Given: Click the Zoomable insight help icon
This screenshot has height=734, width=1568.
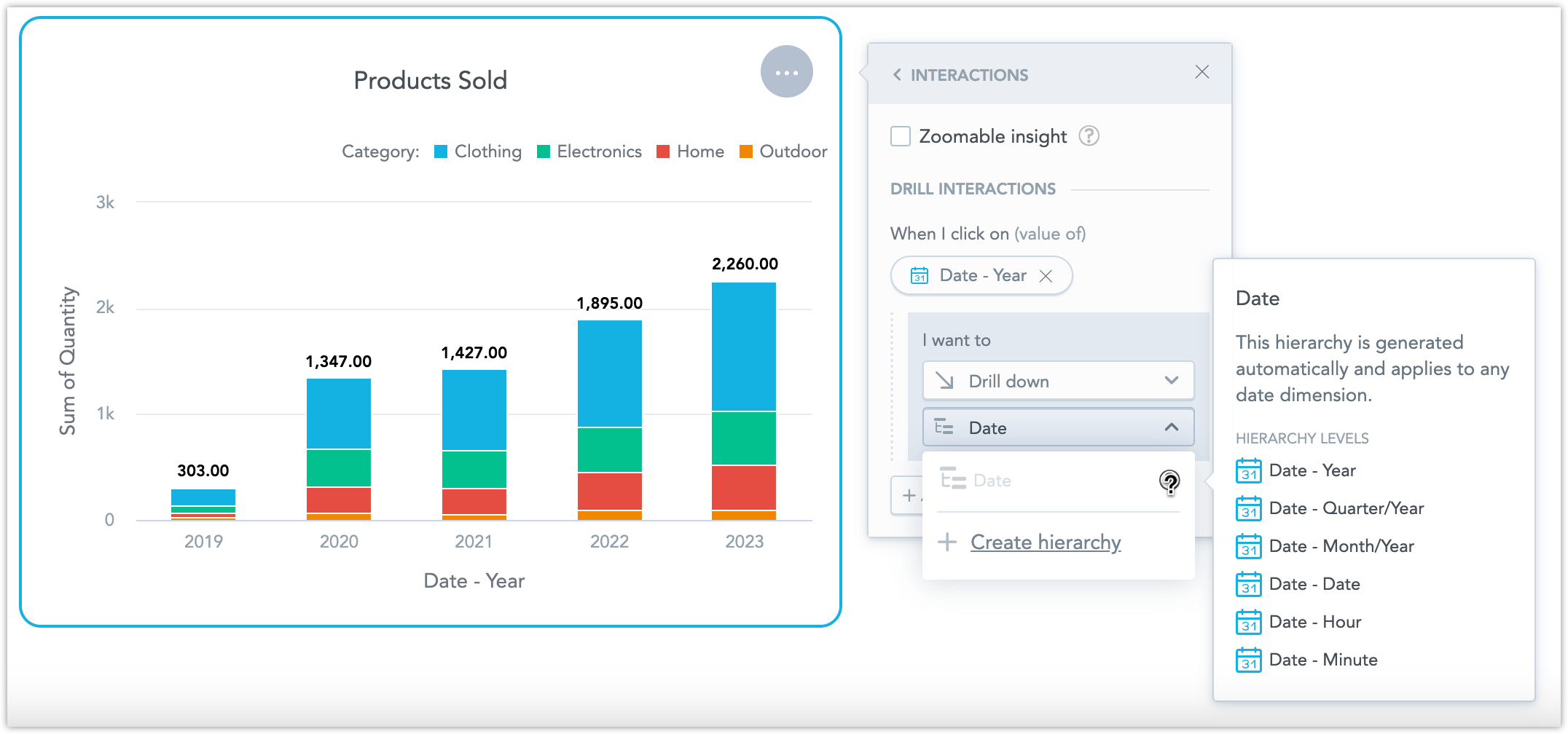Looking at the screenshot, I should [x=1089, y=136].
